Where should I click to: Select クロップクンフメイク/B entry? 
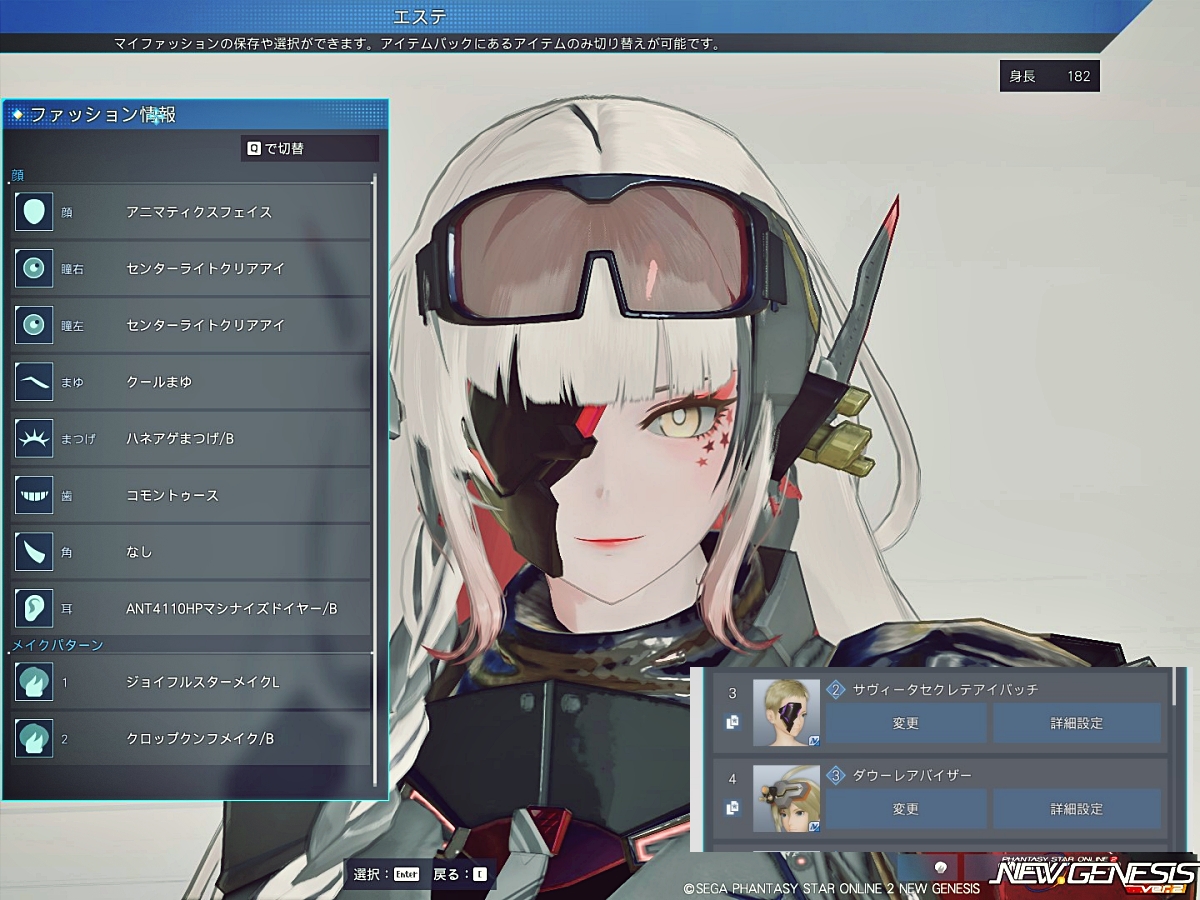[x=191, y=739]
